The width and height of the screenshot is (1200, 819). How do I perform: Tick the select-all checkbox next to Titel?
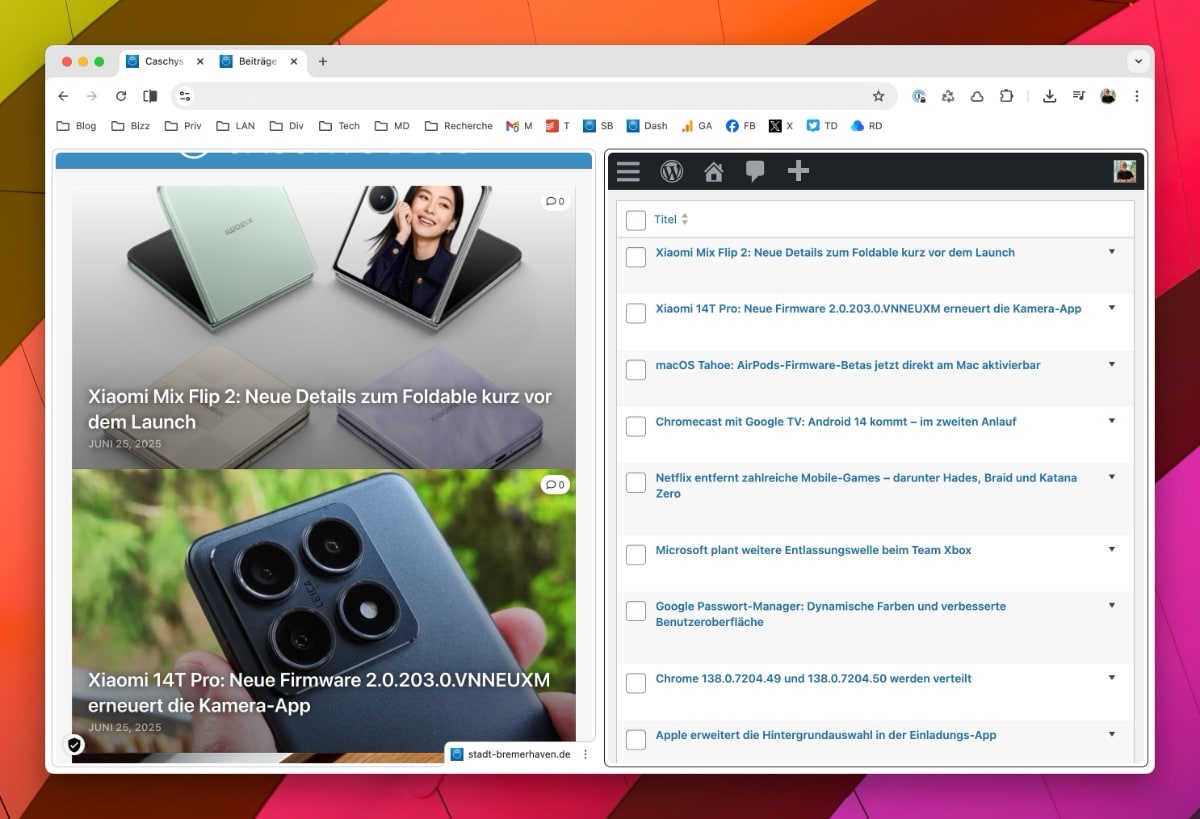[636, 220]
